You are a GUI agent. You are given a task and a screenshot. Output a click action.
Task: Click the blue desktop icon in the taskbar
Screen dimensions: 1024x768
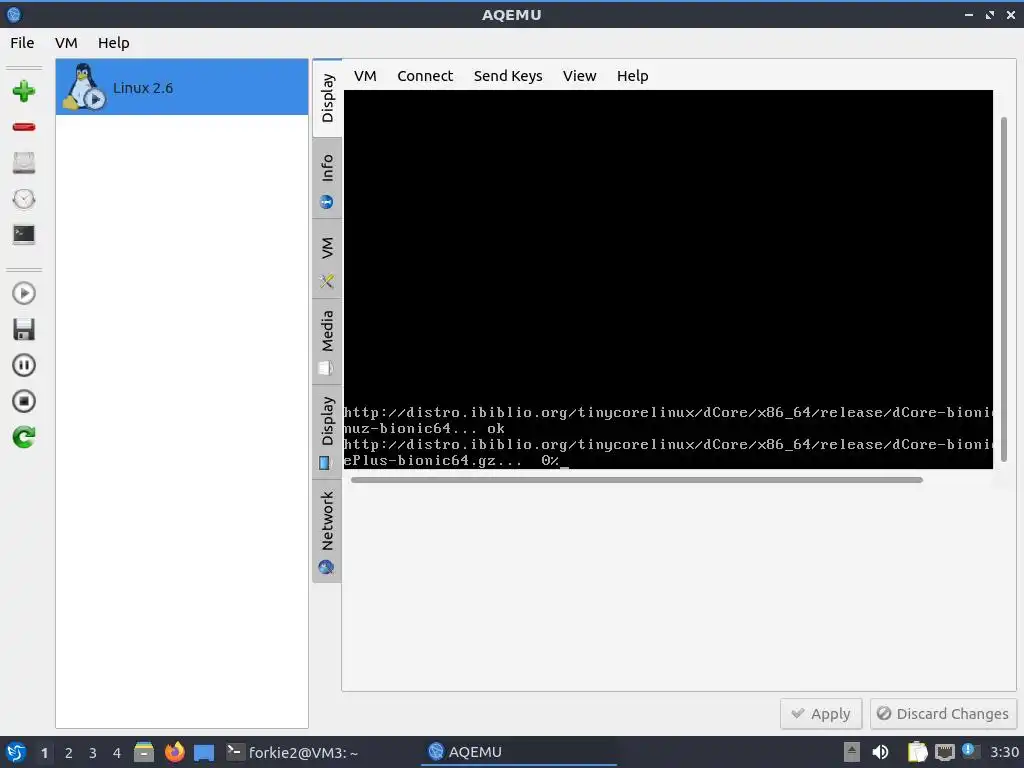(x=204, y=753)
